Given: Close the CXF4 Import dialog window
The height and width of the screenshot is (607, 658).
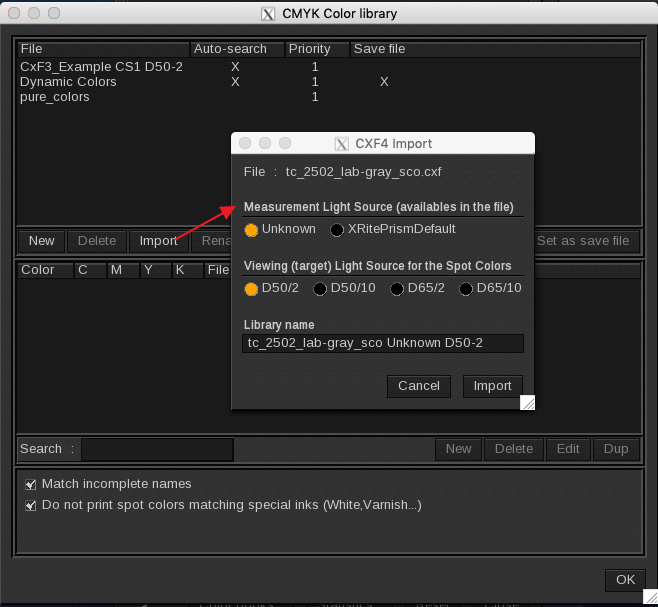Looking at the screenshot, I should (245, 143).
